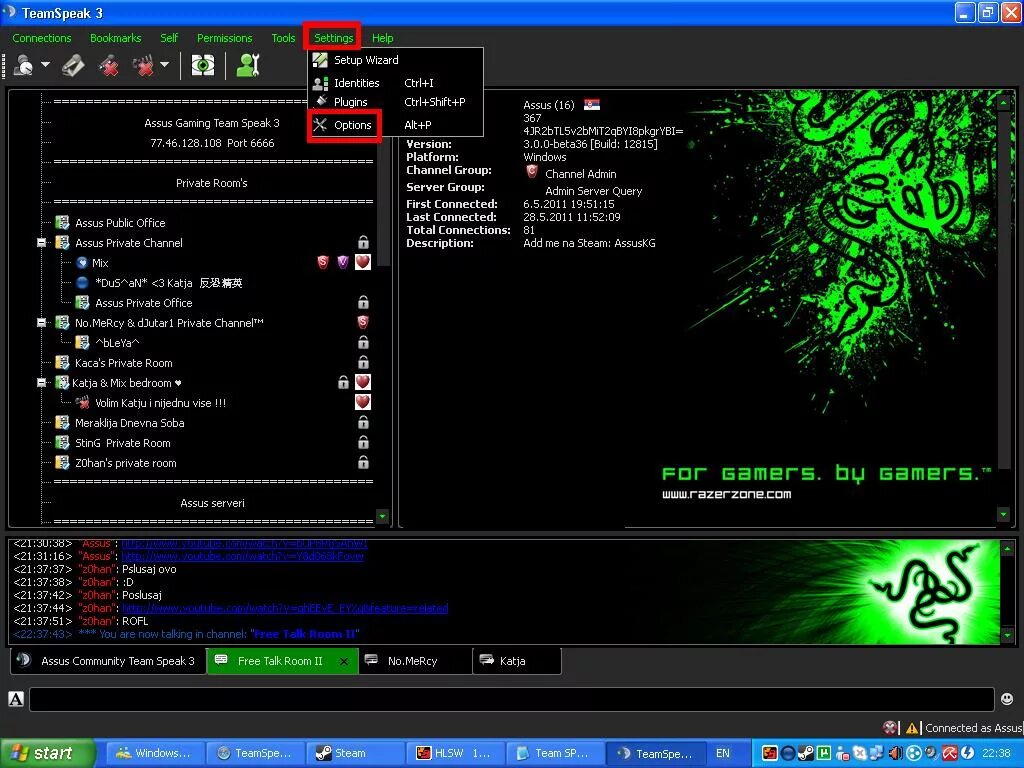Image resolution: width=1024 pixels, height=768 pixels.
Task: Click chat log scroll down arrow
Action: (1007, 635)
